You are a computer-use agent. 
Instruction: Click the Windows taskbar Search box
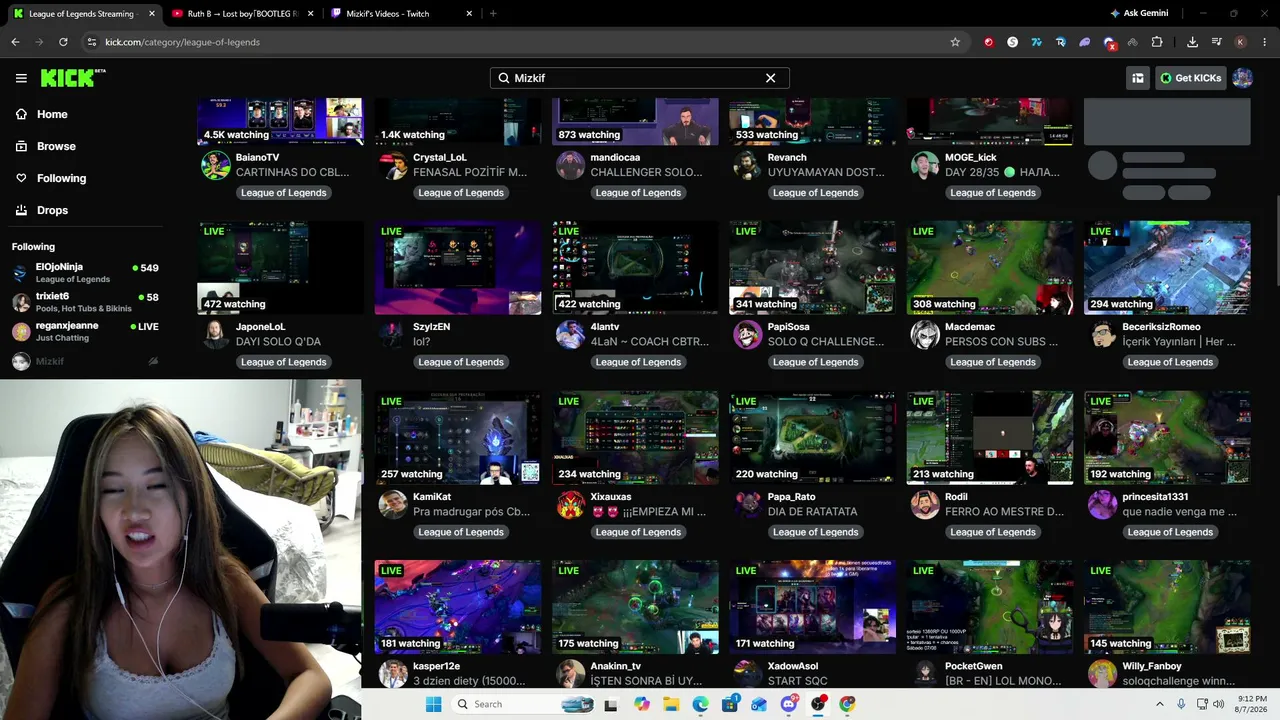tap(522, 704)
